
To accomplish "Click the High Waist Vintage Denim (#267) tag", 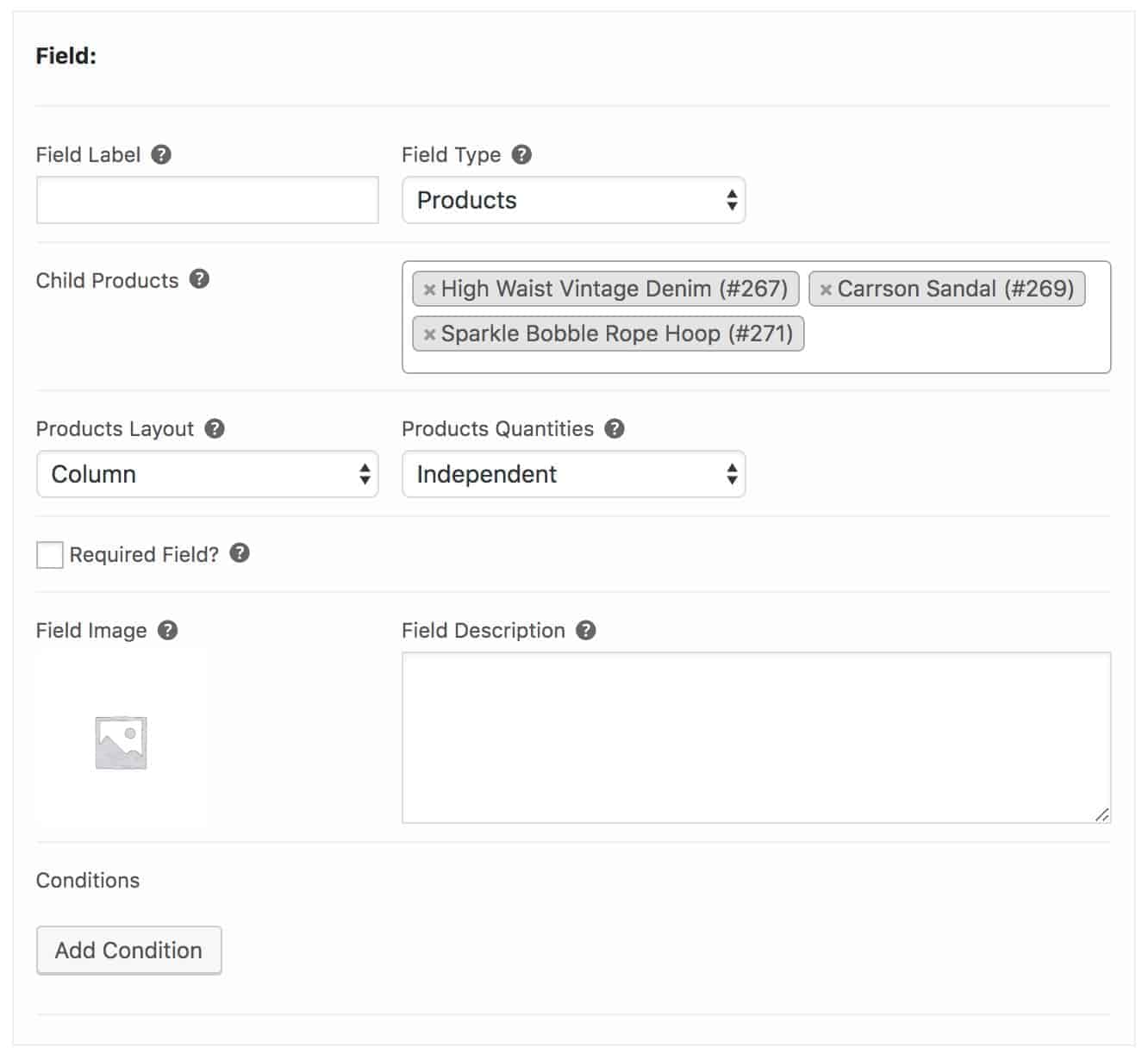I will (606, 289).
